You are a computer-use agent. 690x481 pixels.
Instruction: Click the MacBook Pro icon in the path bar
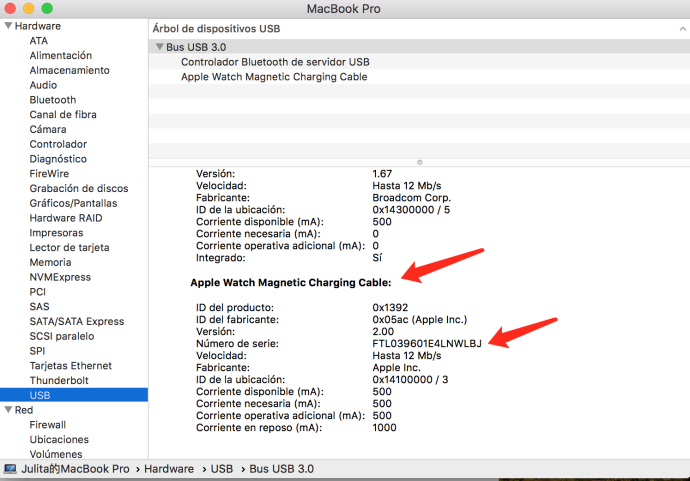pos(10,469)
